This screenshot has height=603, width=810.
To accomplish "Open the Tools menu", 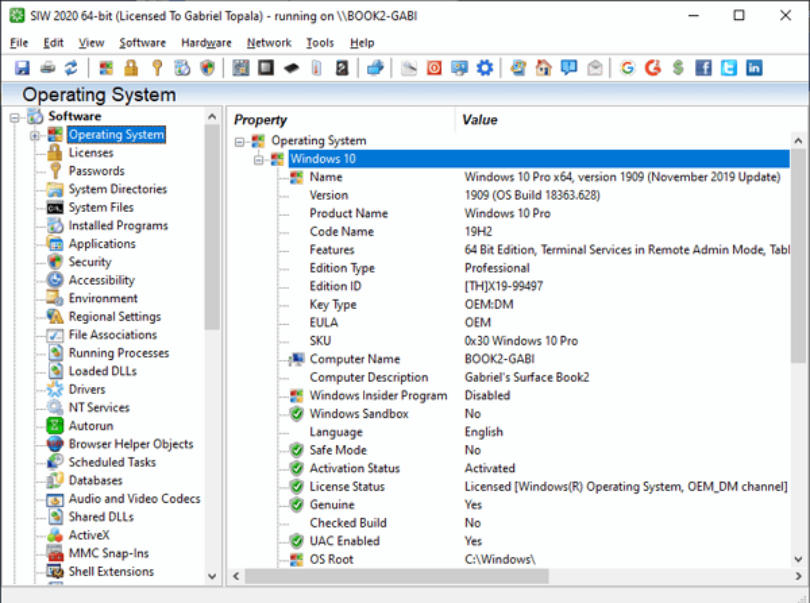I will 320,43.
